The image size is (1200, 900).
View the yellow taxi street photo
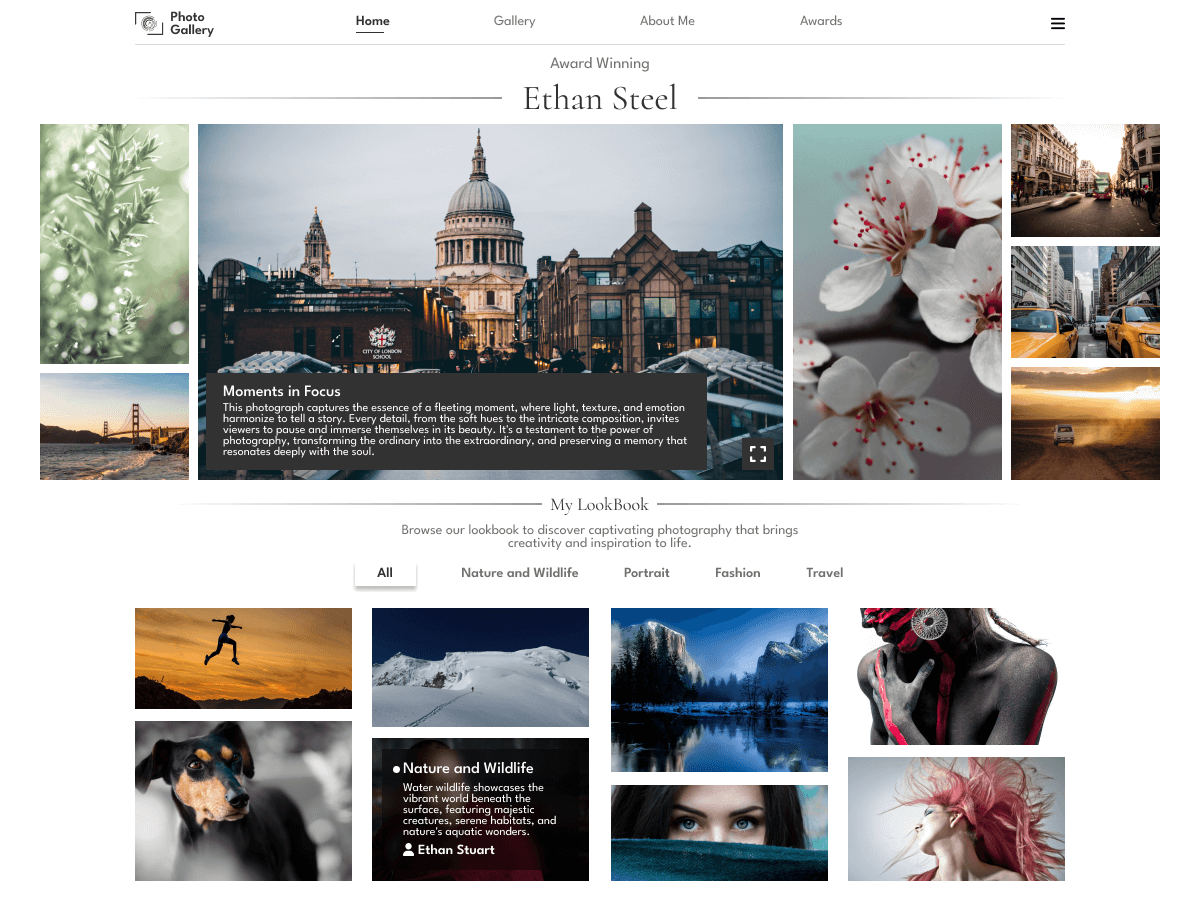point(1085,302)
